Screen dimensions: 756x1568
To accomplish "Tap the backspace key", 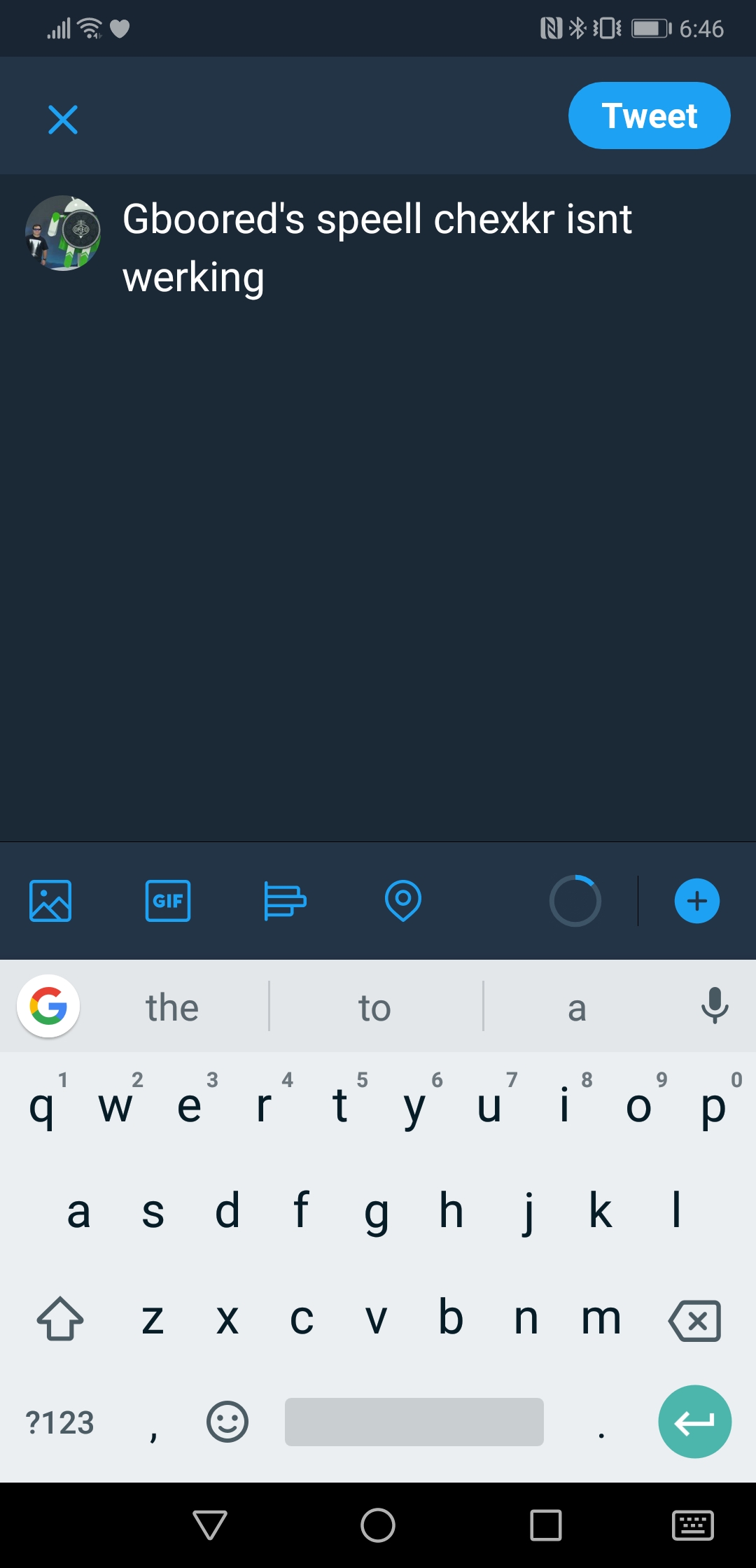I will (695, 1321).
